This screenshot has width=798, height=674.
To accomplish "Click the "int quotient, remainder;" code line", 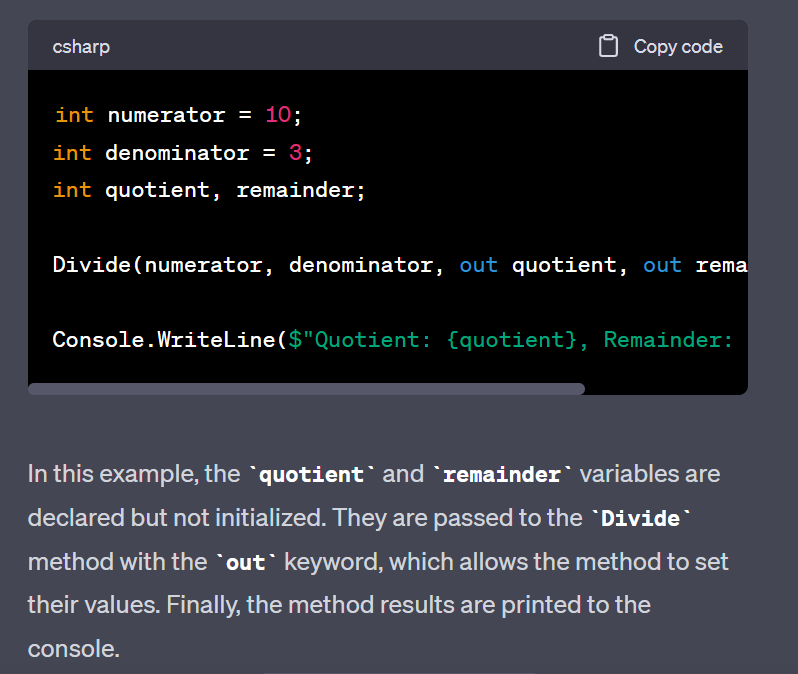I will (209, 190).
